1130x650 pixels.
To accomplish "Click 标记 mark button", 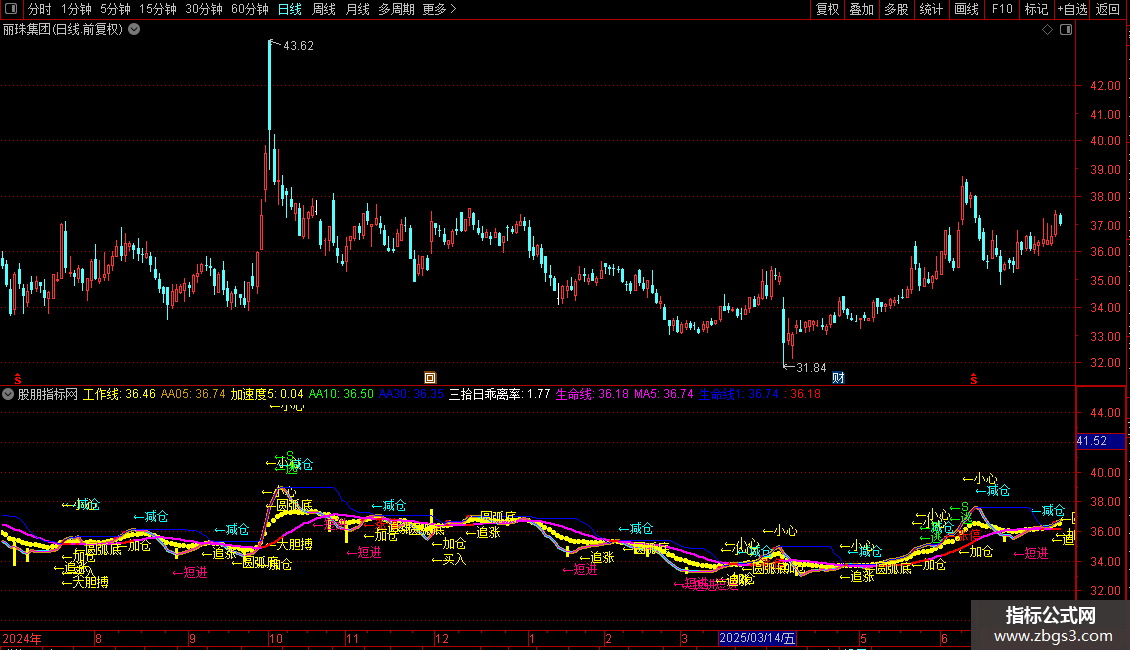I will [1036, 9].
